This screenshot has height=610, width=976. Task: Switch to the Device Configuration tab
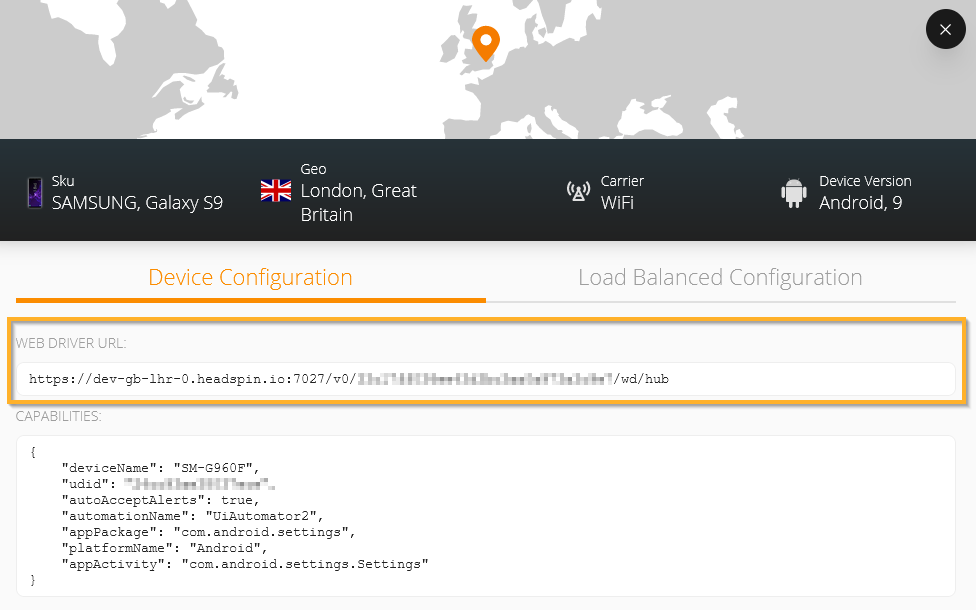tap(250, 278)
